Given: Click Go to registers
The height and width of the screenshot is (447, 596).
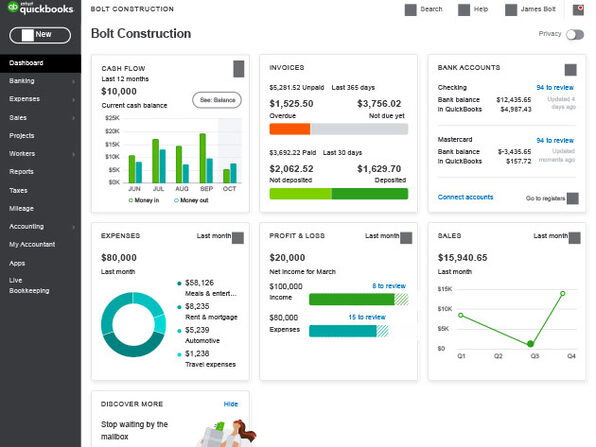Looking at the screenshot, I should (545, 198).
